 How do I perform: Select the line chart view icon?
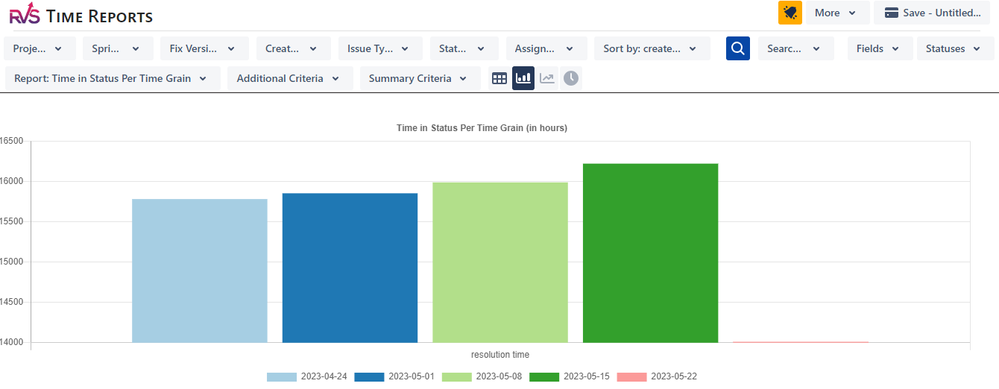[547, 78]
